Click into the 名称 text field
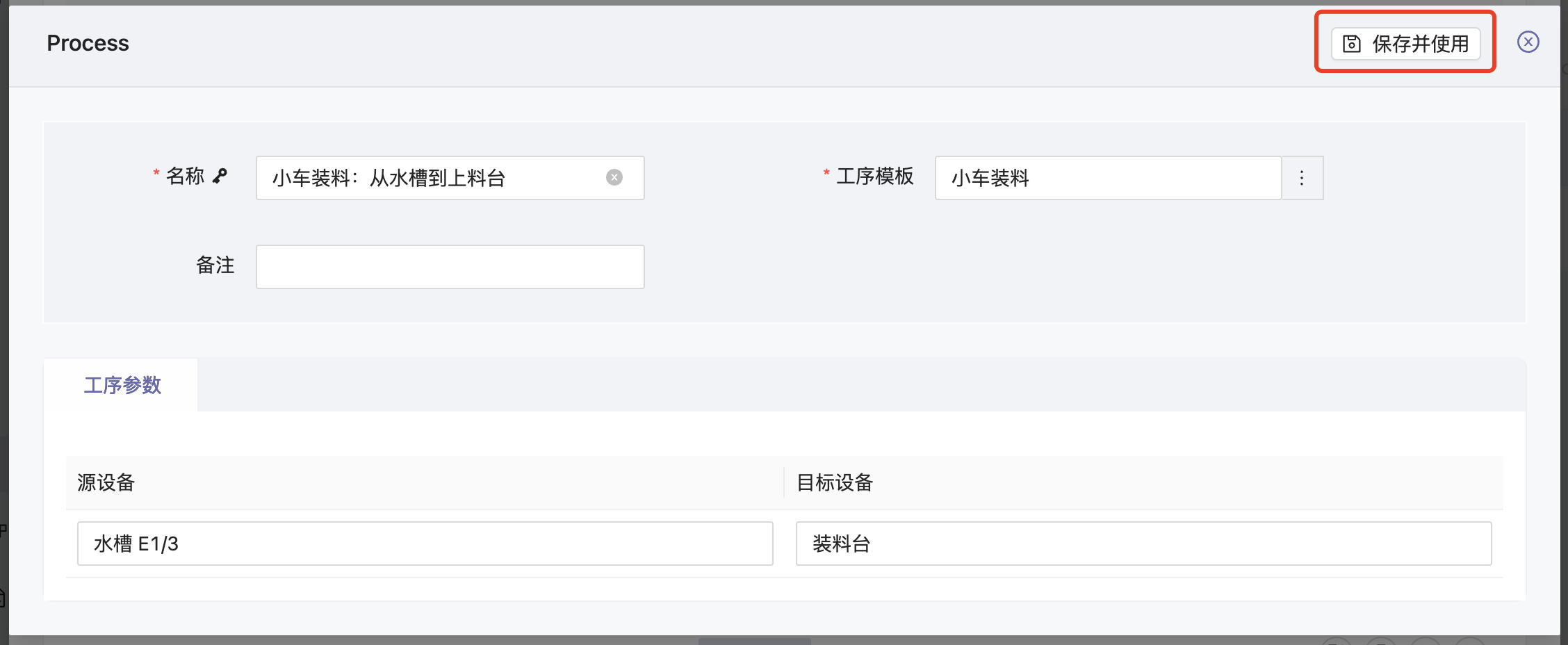 (431, 179)
